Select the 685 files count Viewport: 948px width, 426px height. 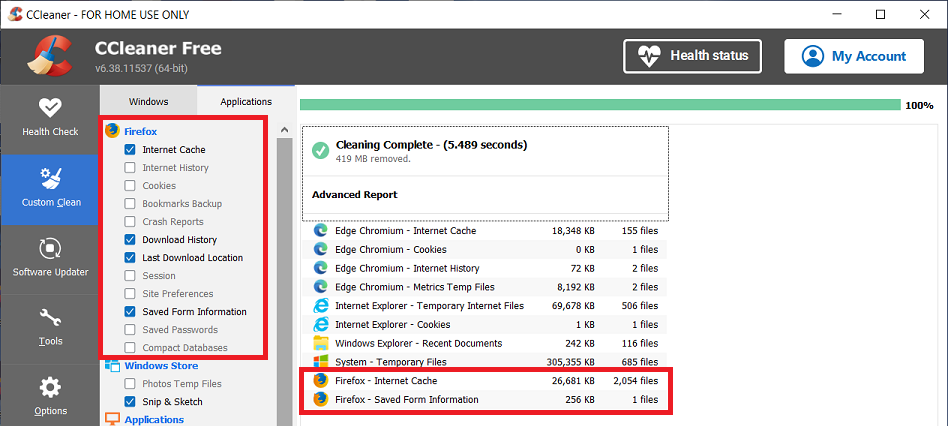[x=640, y=362]
